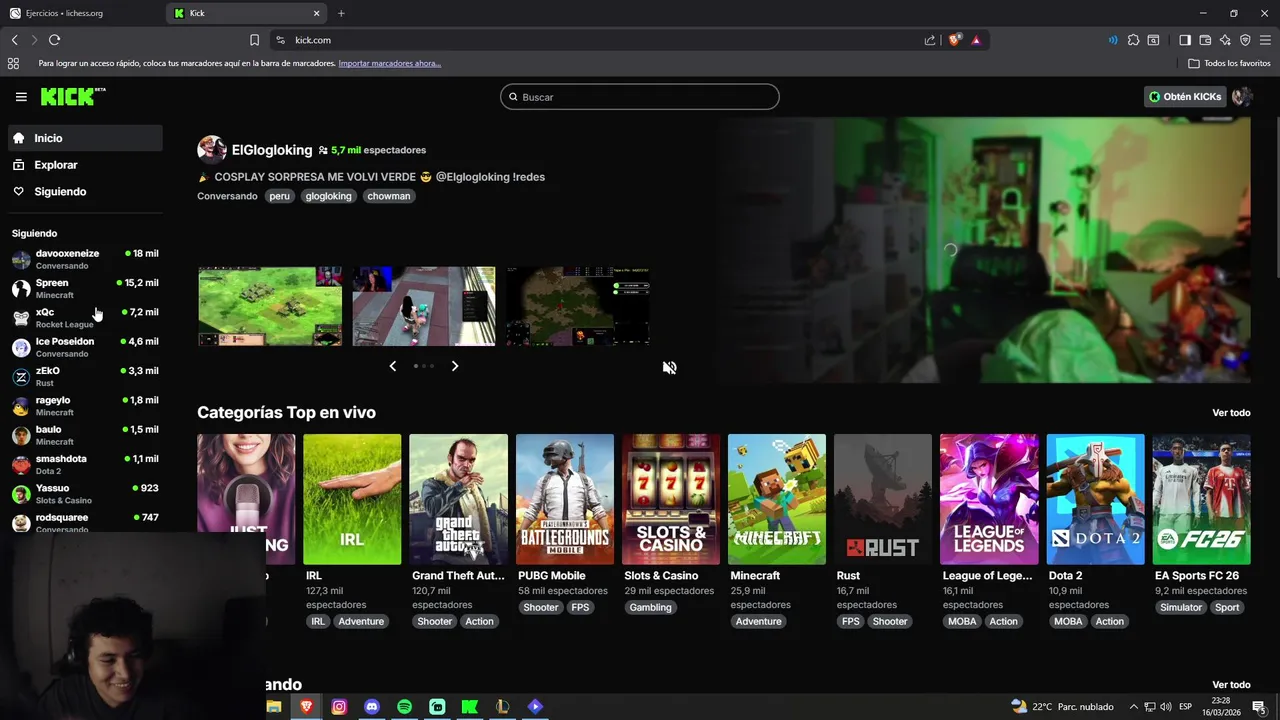
Task: Open the apps grid icon in bookmarks bar
Action: pos(13,63)
